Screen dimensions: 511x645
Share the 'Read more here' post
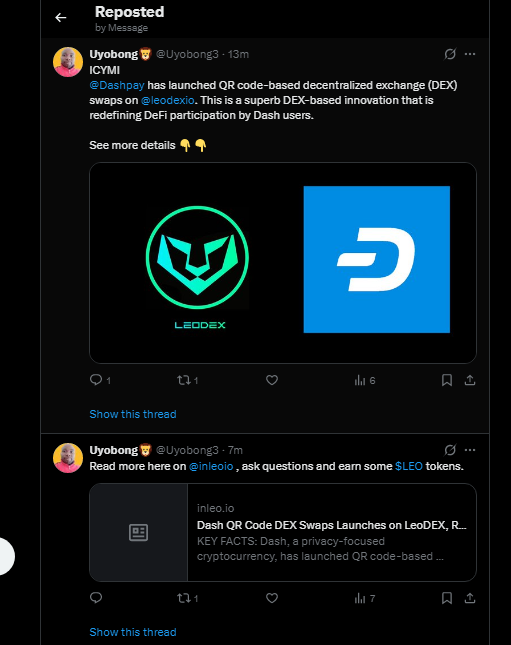(470, 598)
